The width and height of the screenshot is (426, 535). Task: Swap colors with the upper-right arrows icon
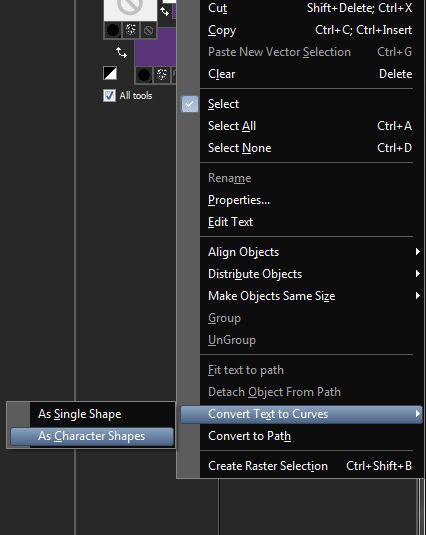click(165, 12)
